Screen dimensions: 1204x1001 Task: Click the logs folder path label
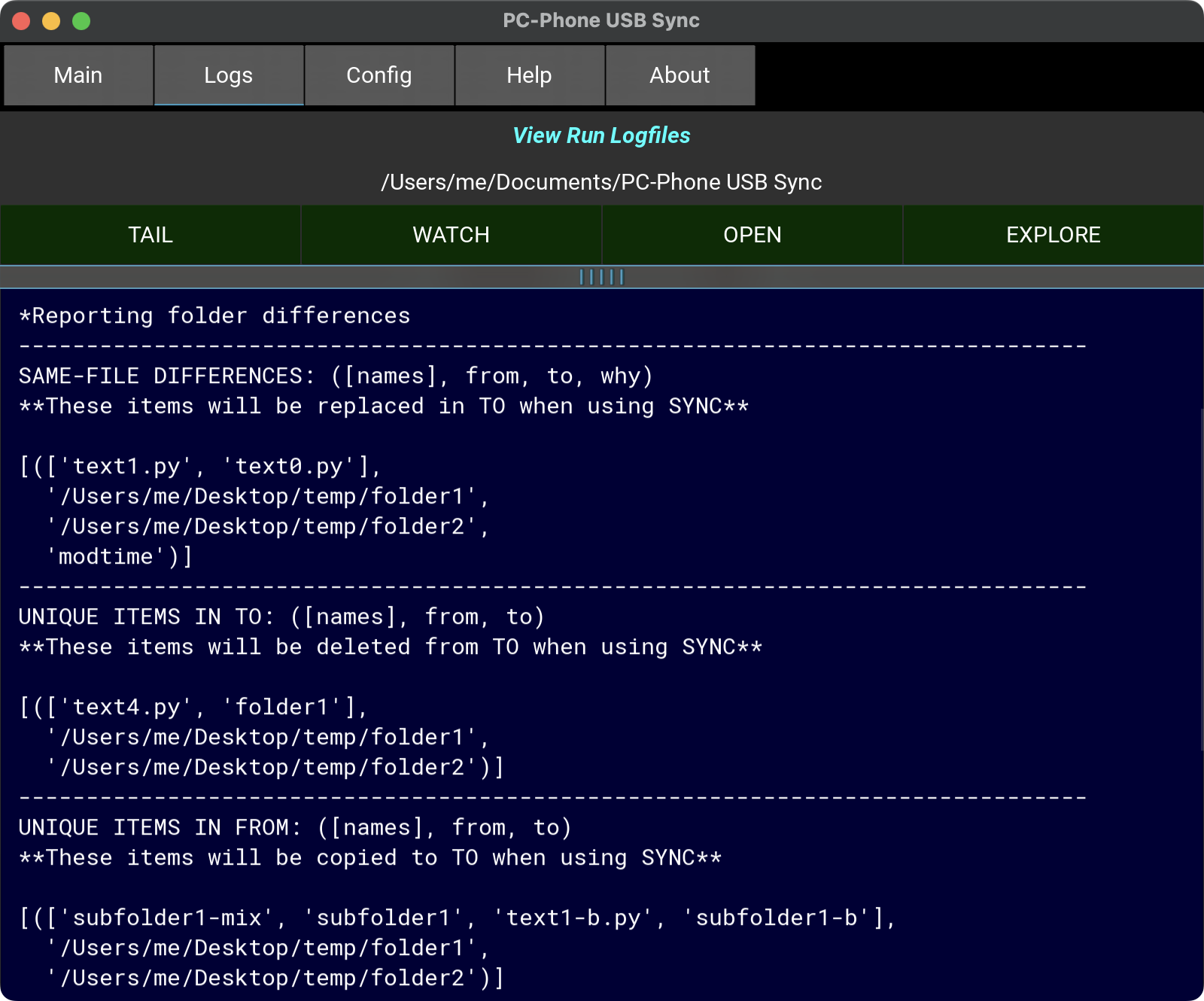tap(601, 182)
